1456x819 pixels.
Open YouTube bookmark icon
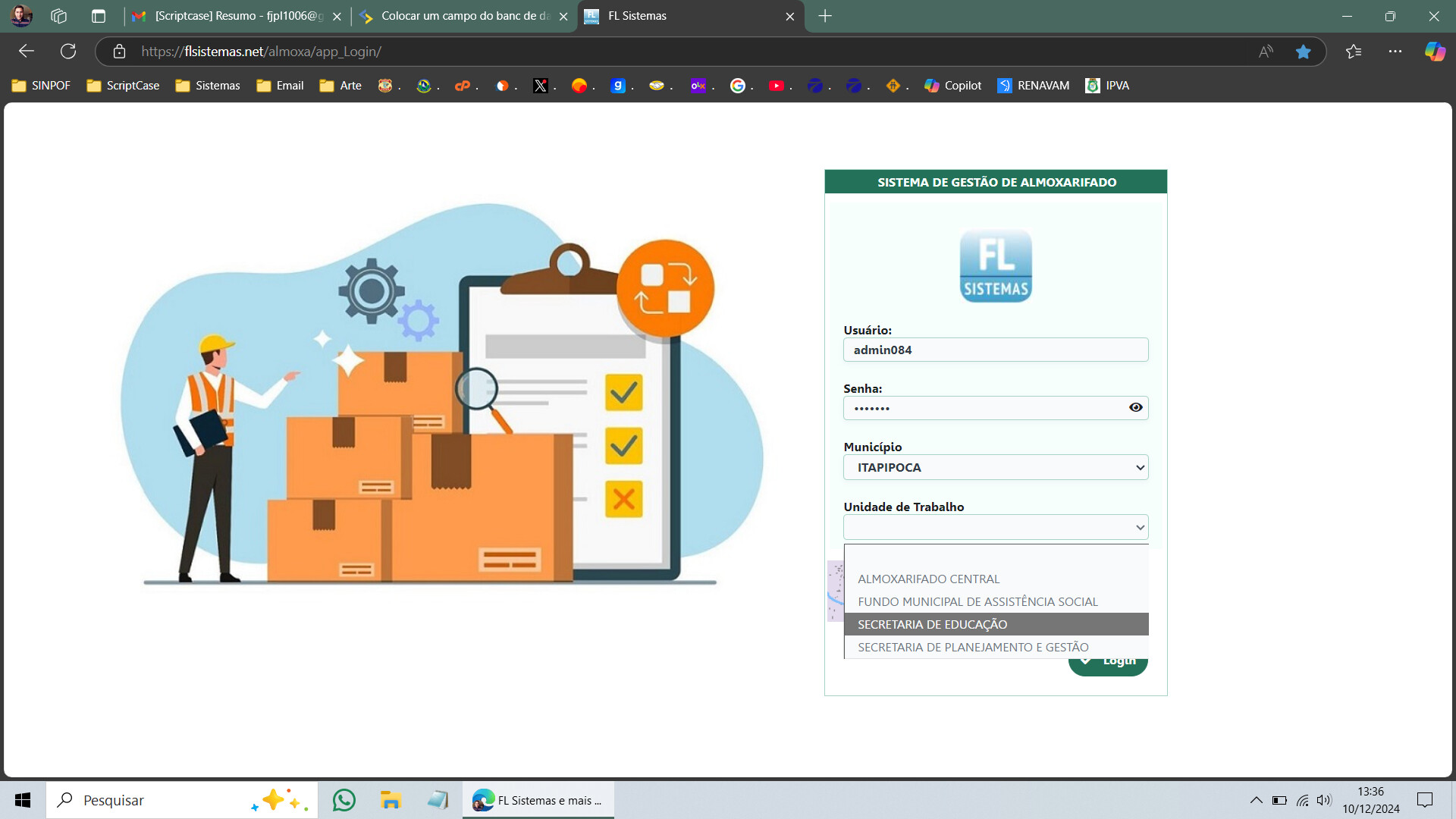[776, 86]
